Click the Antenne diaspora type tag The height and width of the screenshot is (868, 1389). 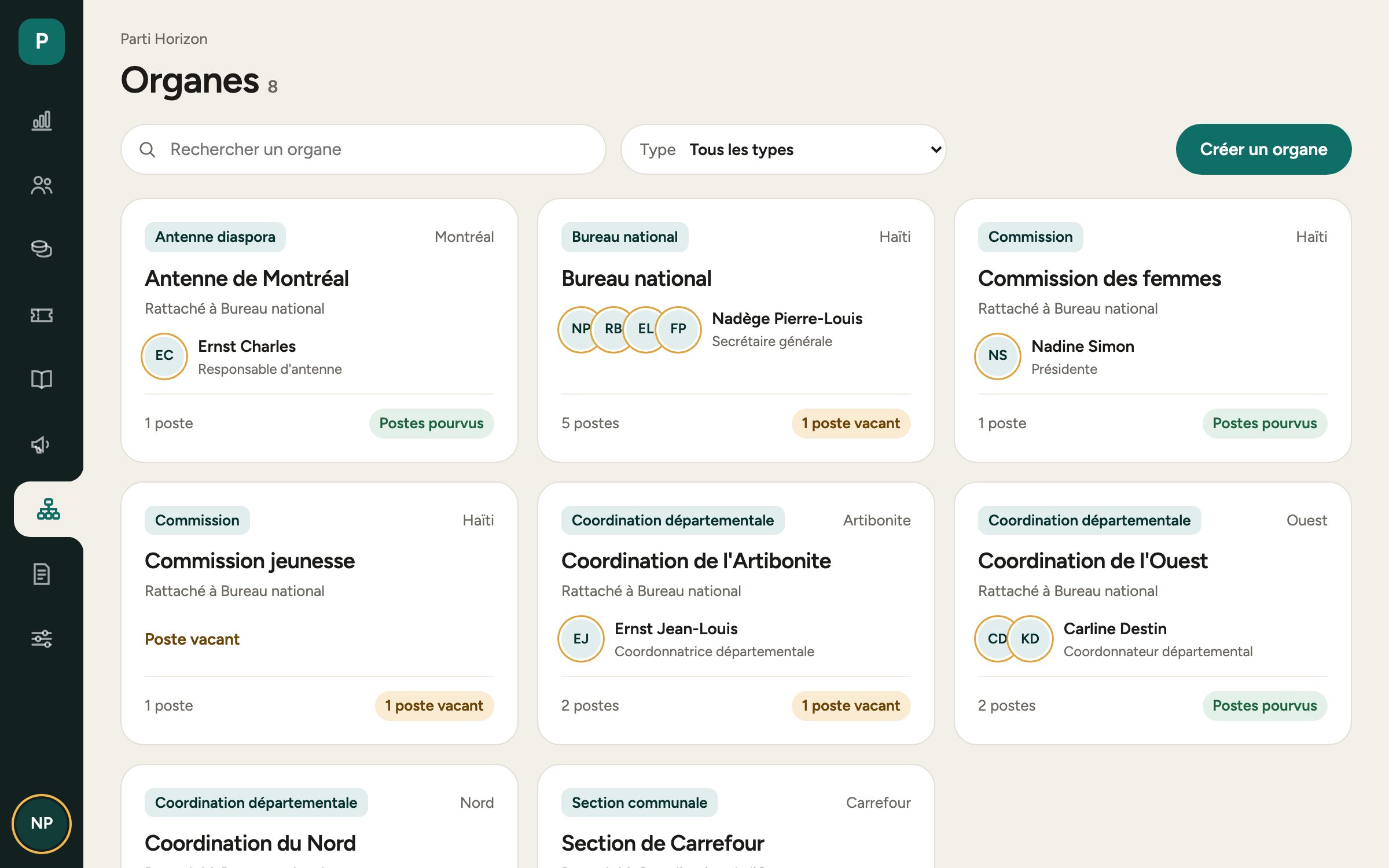point(215,237)
